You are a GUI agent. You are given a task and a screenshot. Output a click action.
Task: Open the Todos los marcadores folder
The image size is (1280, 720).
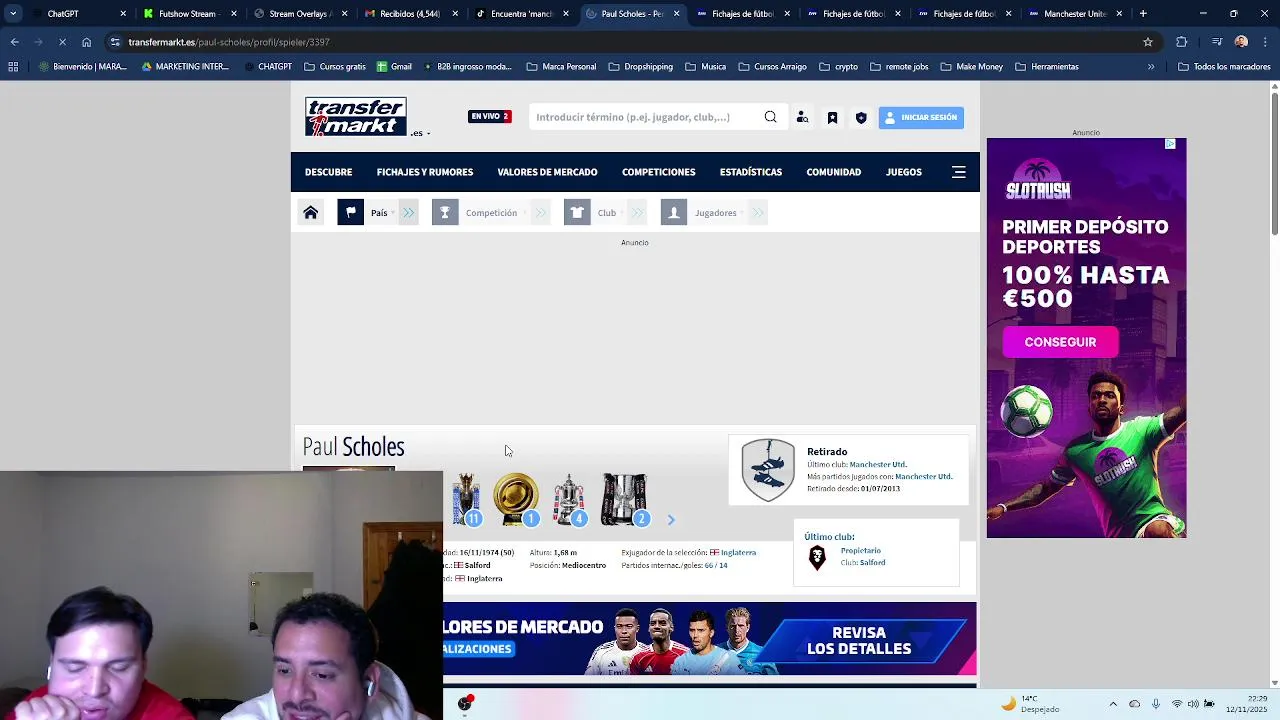pyautogui.click(x=1224, y=67)
